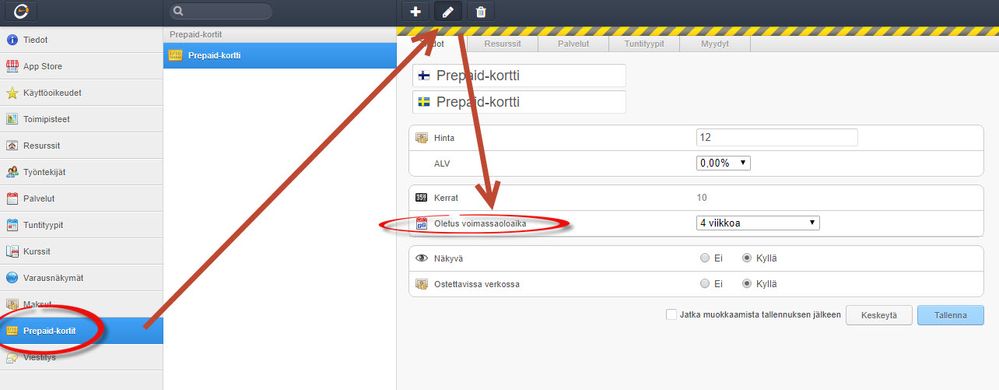Set Ostettavissa verkossa to Kyllä

coord(747,284)
